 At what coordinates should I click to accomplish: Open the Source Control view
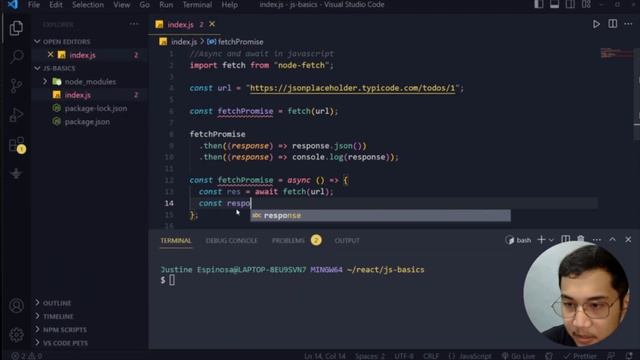[16, 85]
